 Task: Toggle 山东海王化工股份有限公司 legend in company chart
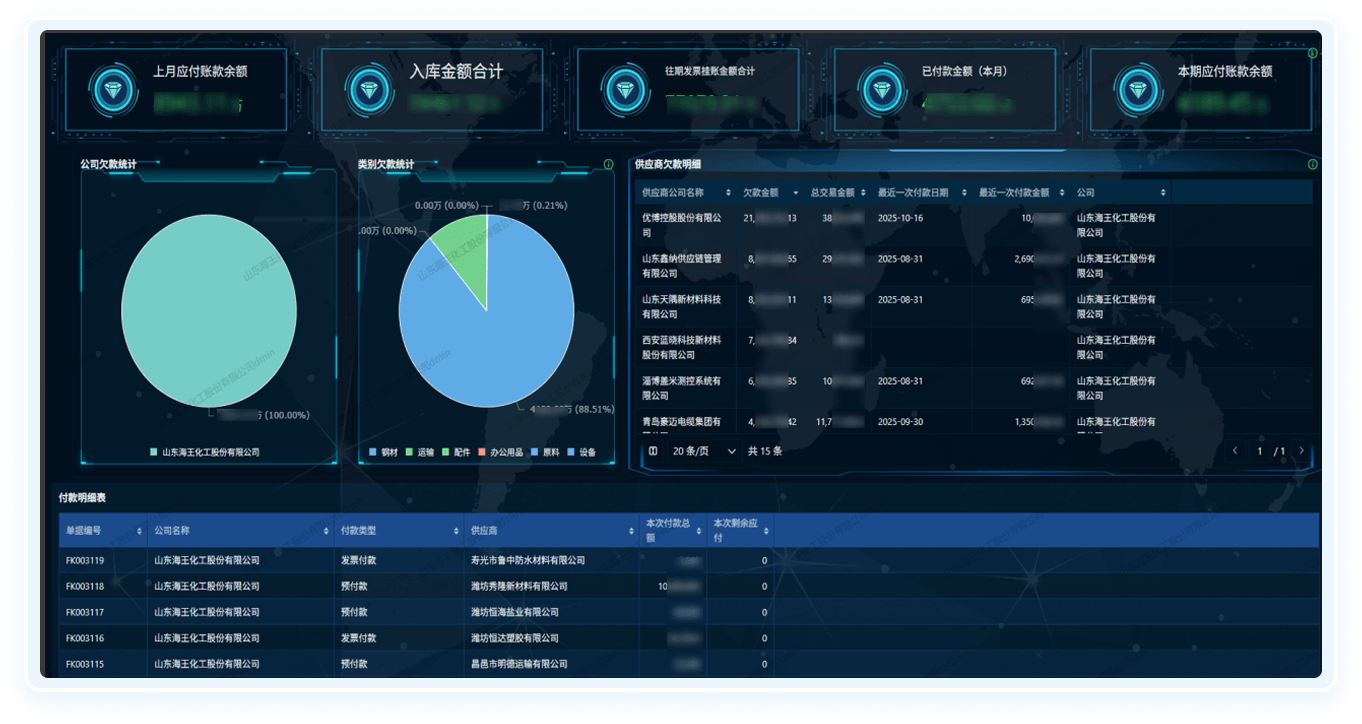point(204,453)
